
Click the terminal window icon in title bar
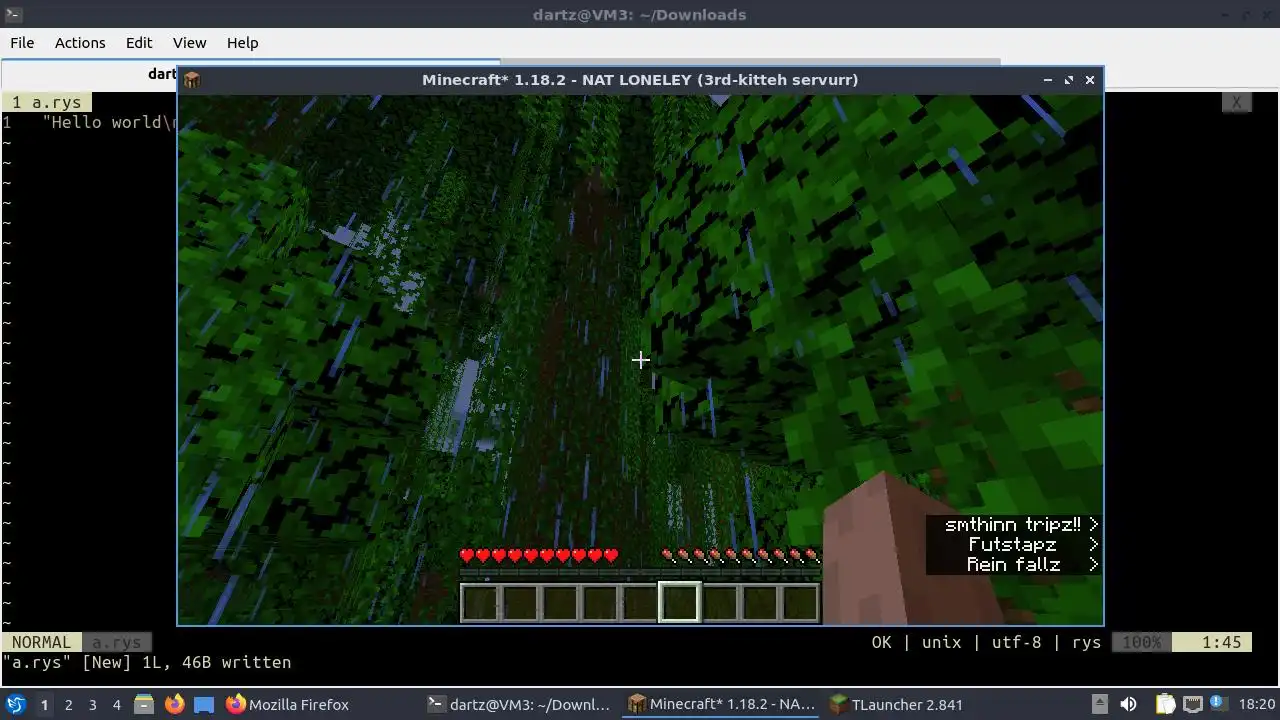coord(12,14)
